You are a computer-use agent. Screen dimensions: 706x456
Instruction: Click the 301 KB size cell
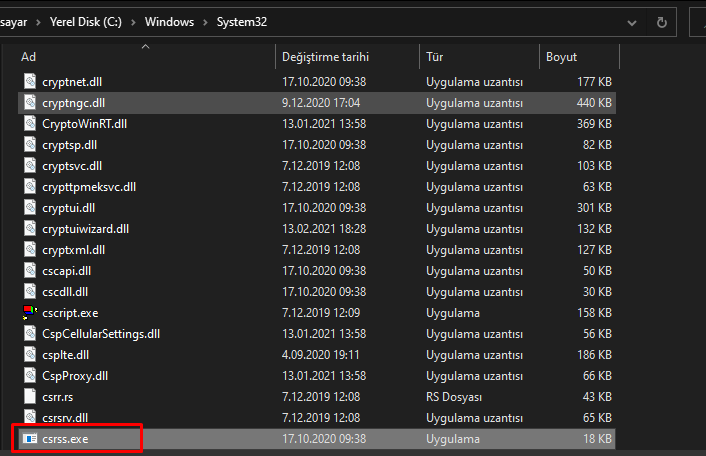click(594, 208)
